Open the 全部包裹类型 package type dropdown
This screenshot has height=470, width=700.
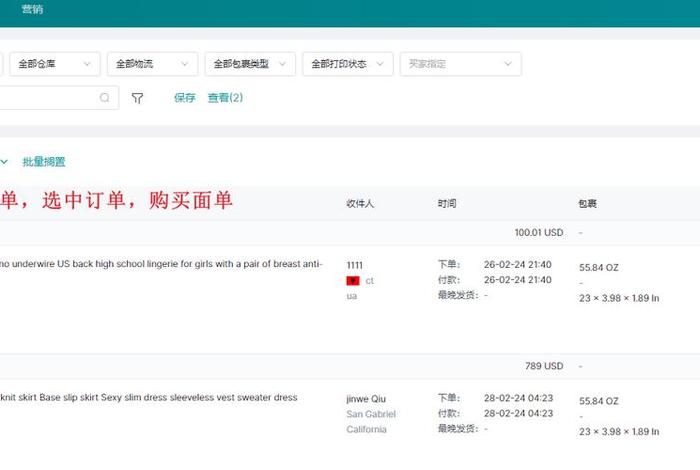[250, 64]
